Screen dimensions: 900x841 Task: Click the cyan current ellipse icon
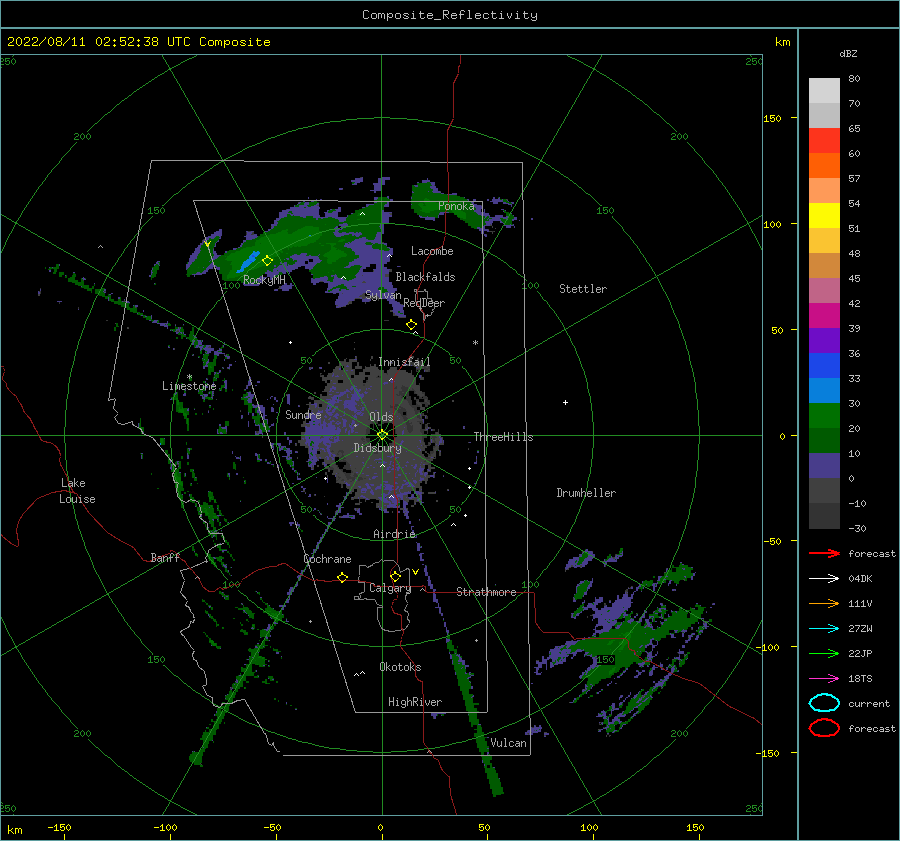824,703
